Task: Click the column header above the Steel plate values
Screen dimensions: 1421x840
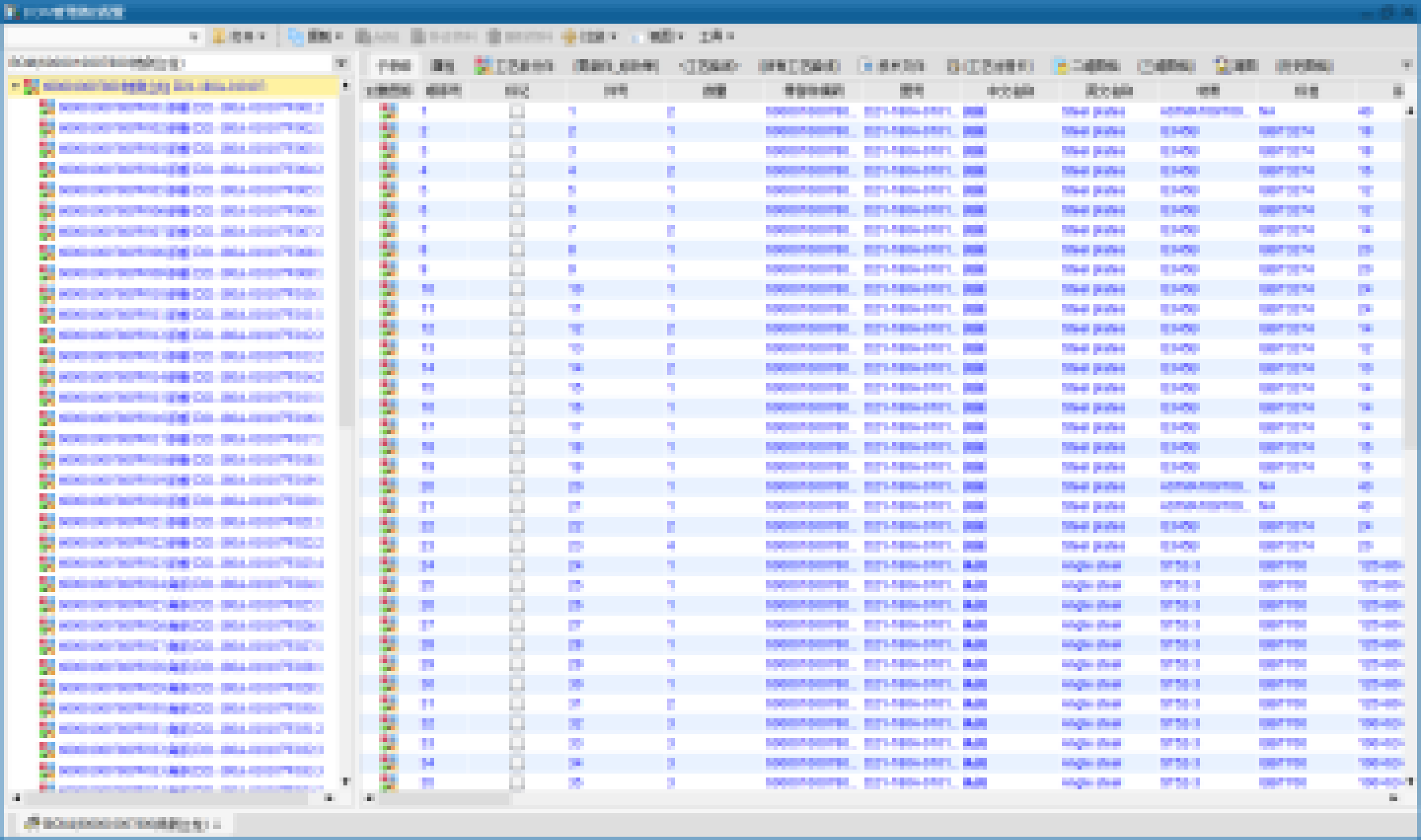Action: [1108, 91]
